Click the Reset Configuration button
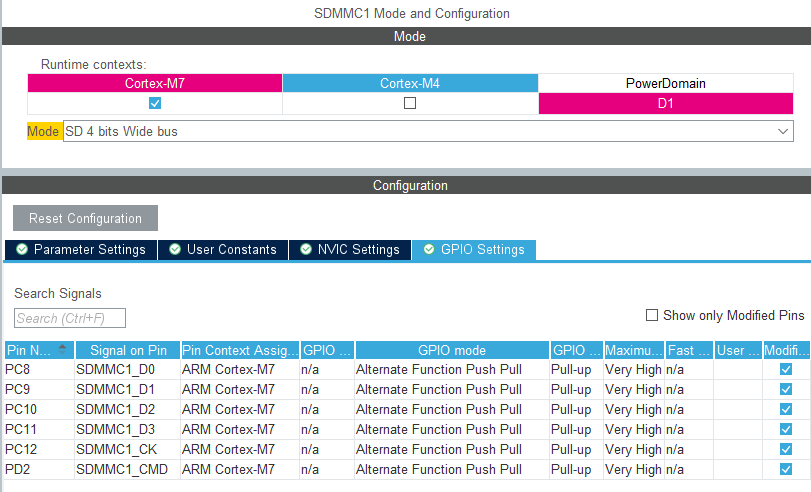Viewport: 811px width, 492px height. point(85,218)
